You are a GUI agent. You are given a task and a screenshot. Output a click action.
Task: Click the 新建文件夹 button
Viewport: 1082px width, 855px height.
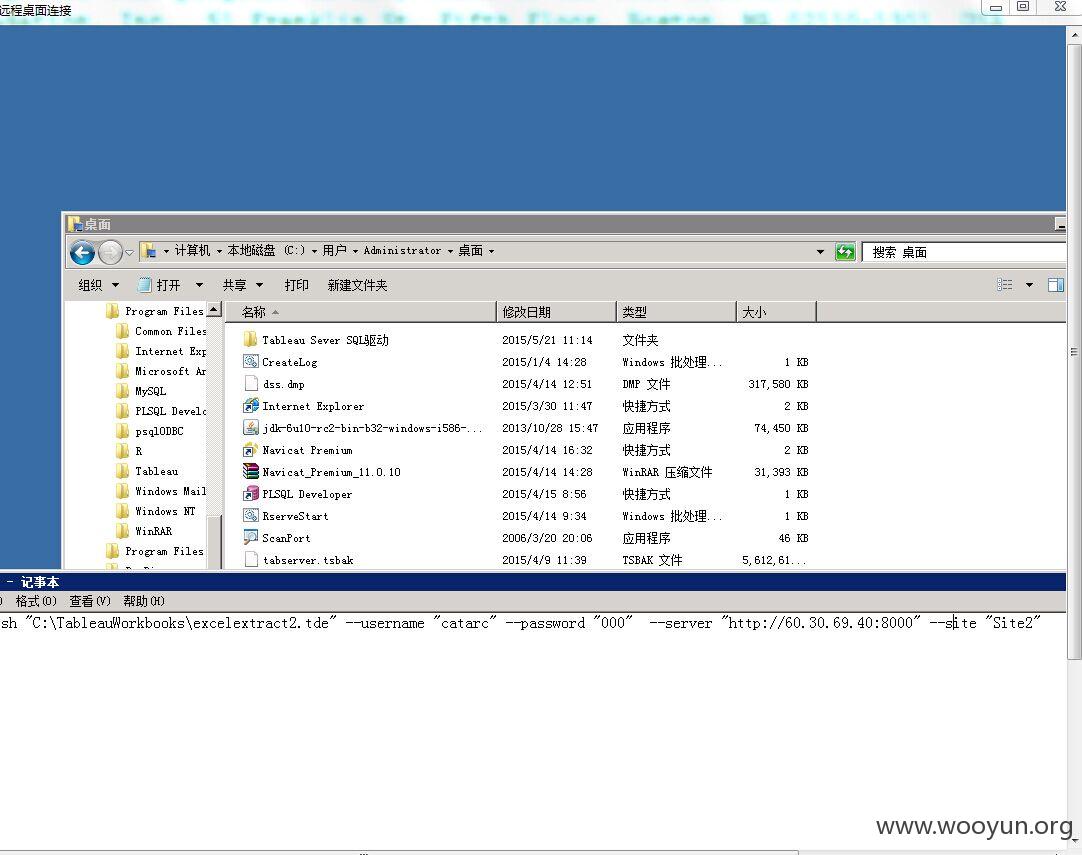click(357, 285)
